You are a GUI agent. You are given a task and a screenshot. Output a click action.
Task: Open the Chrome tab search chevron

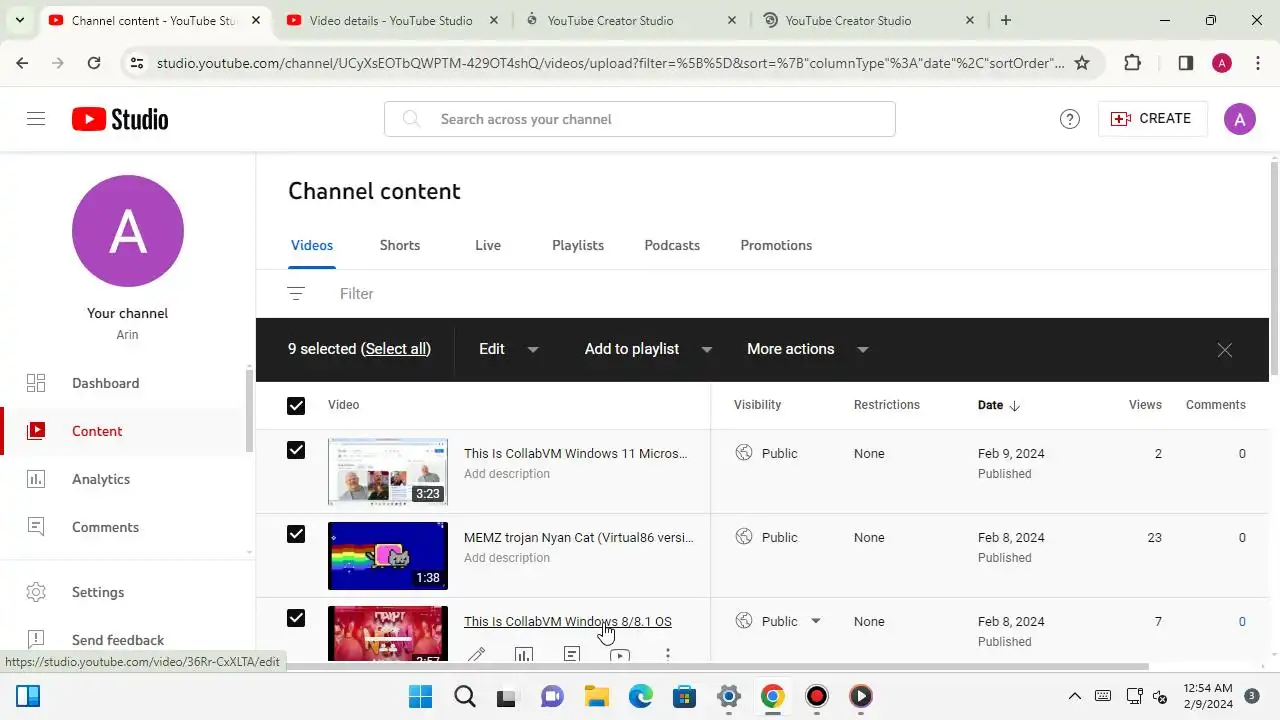click(19, 20)
